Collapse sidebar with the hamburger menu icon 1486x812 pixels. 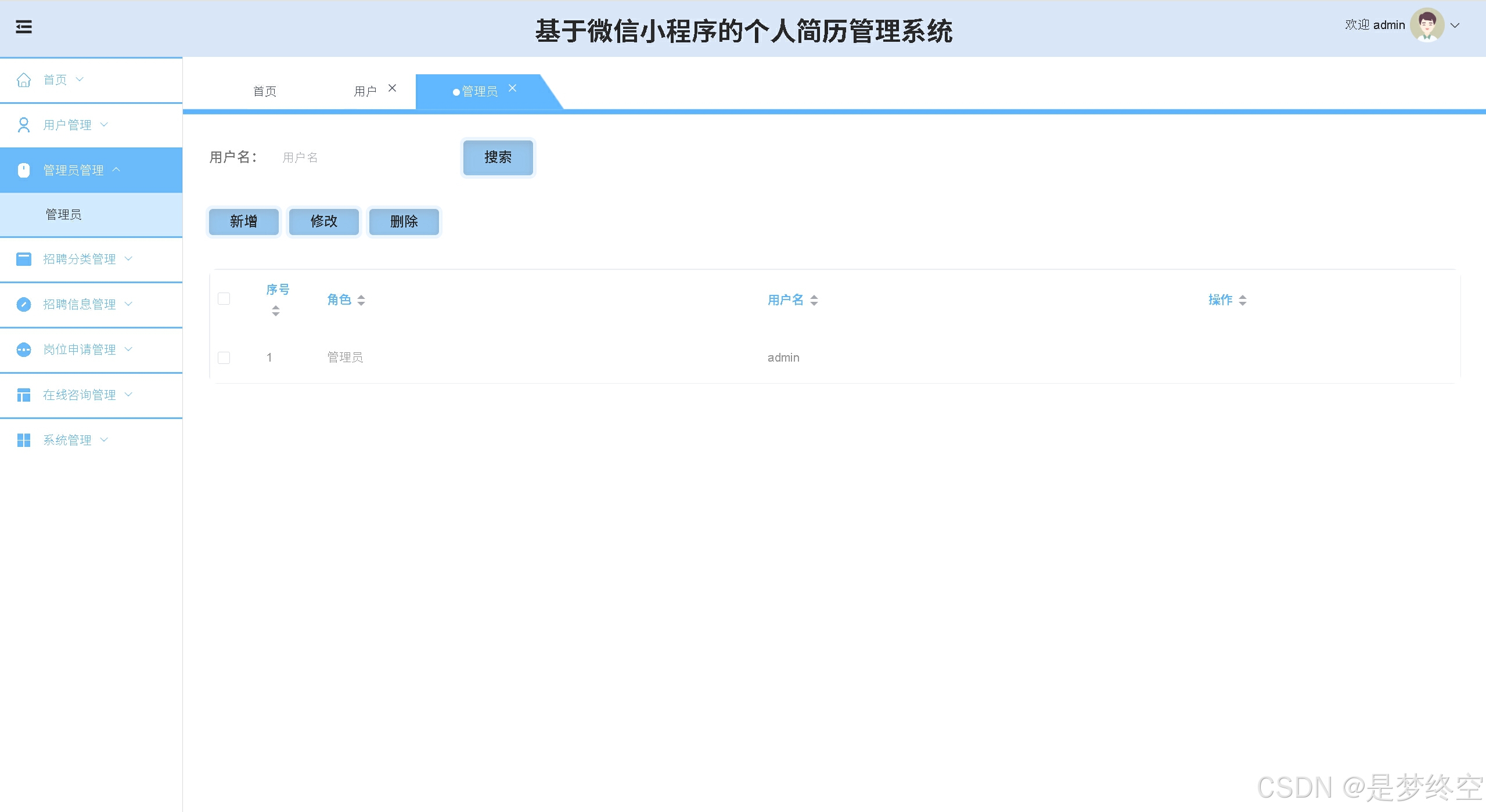pos(24,27)
